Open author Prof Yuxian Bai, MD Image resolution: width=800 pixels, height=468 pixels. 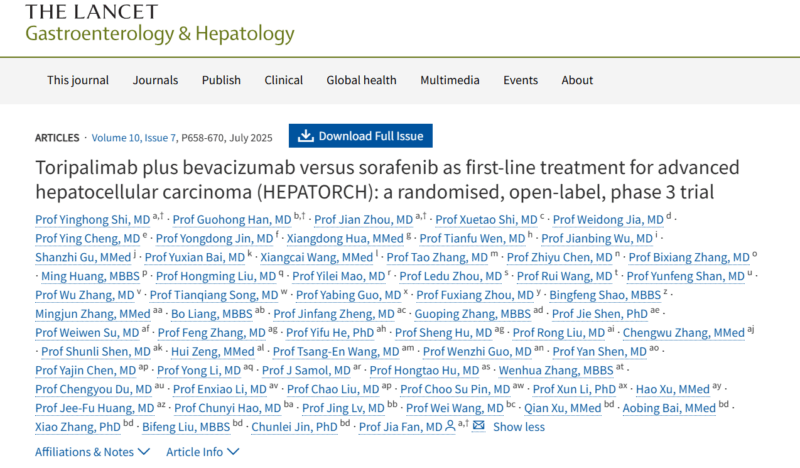[x=195, y=258]
